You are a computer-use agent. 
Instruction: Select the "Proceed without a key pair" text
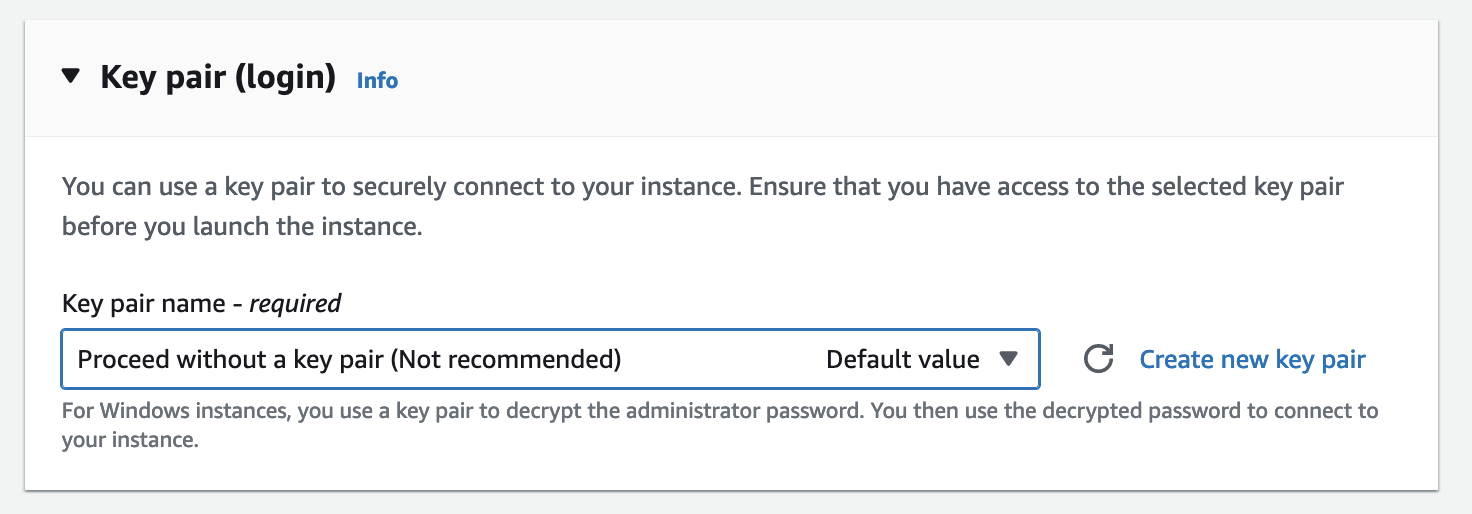(230, 359)
